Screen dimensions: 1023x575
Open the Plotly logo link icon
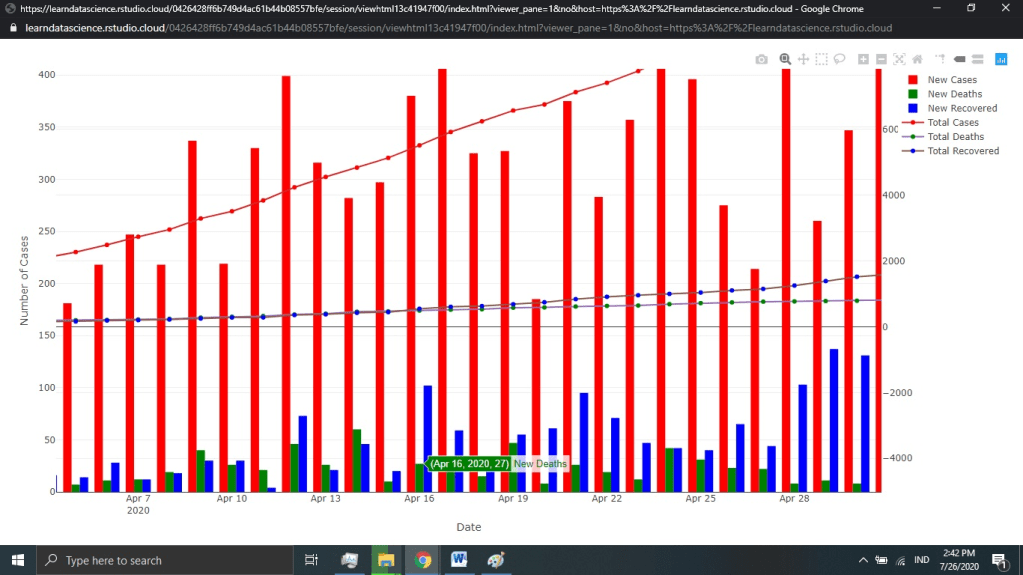tap(1000, 59)
